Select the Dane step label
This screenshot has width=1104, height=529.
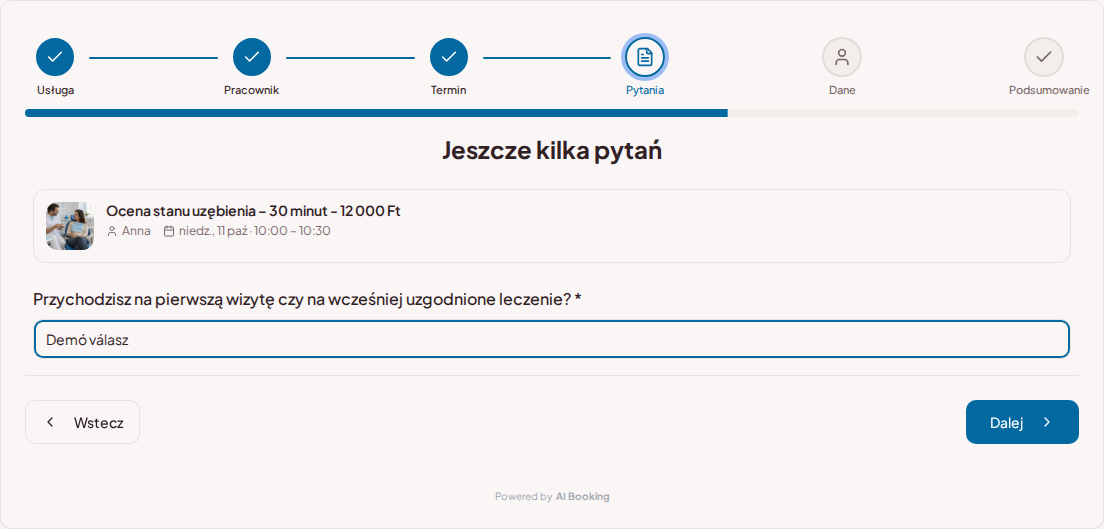tap(842, 90)
